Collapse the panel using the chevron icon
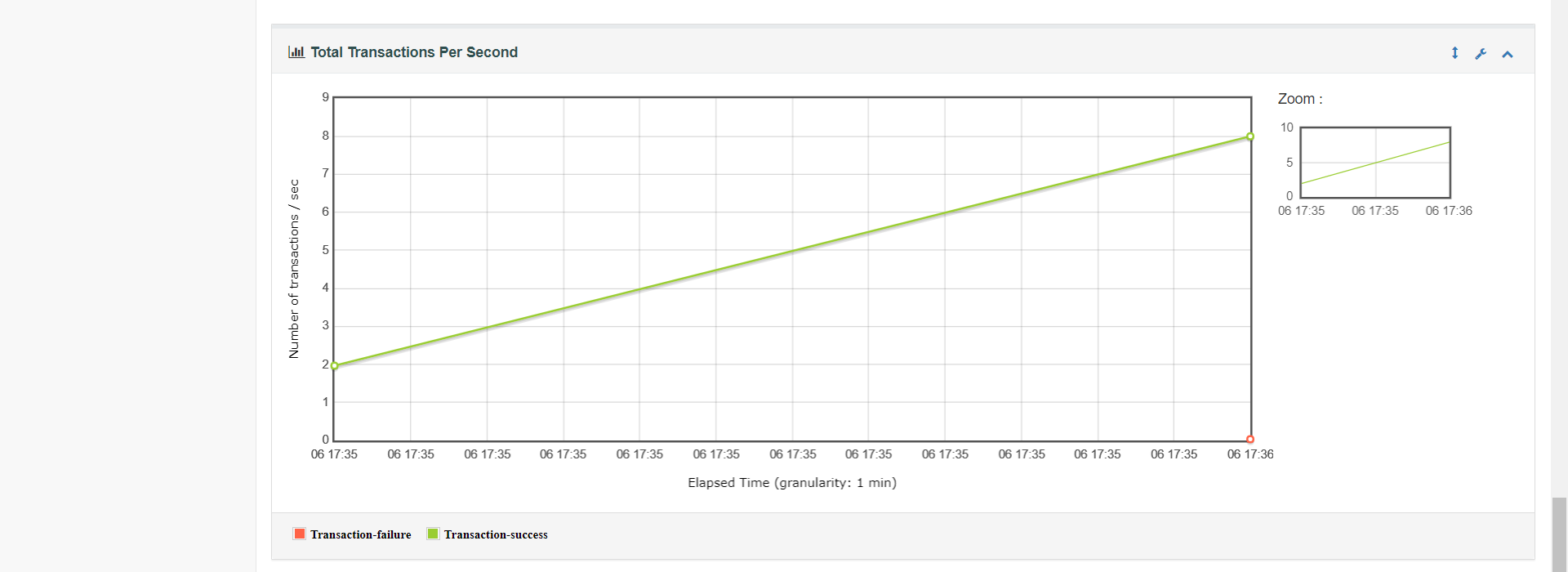 1508,53
